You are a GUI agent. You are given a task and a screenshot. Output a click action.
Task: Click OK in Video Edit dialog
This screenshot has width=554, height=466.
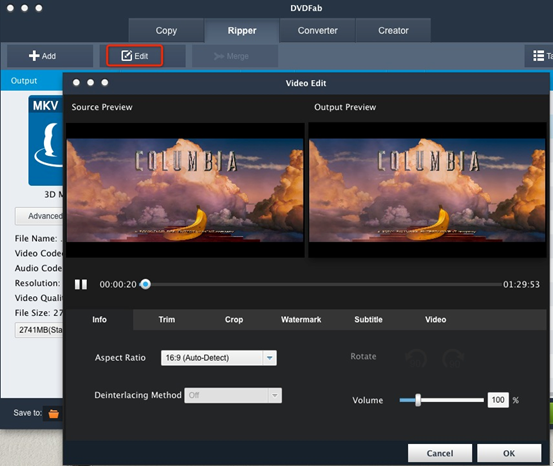(509, 453)
